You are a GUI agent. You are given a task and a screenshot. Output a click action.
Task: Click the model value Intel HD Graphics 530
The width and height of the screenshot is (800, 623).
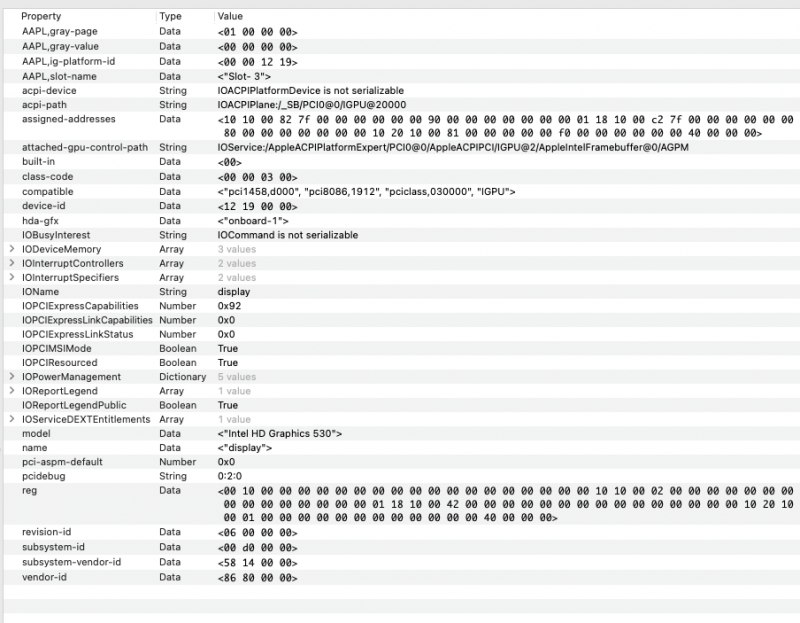coord(281,434)
